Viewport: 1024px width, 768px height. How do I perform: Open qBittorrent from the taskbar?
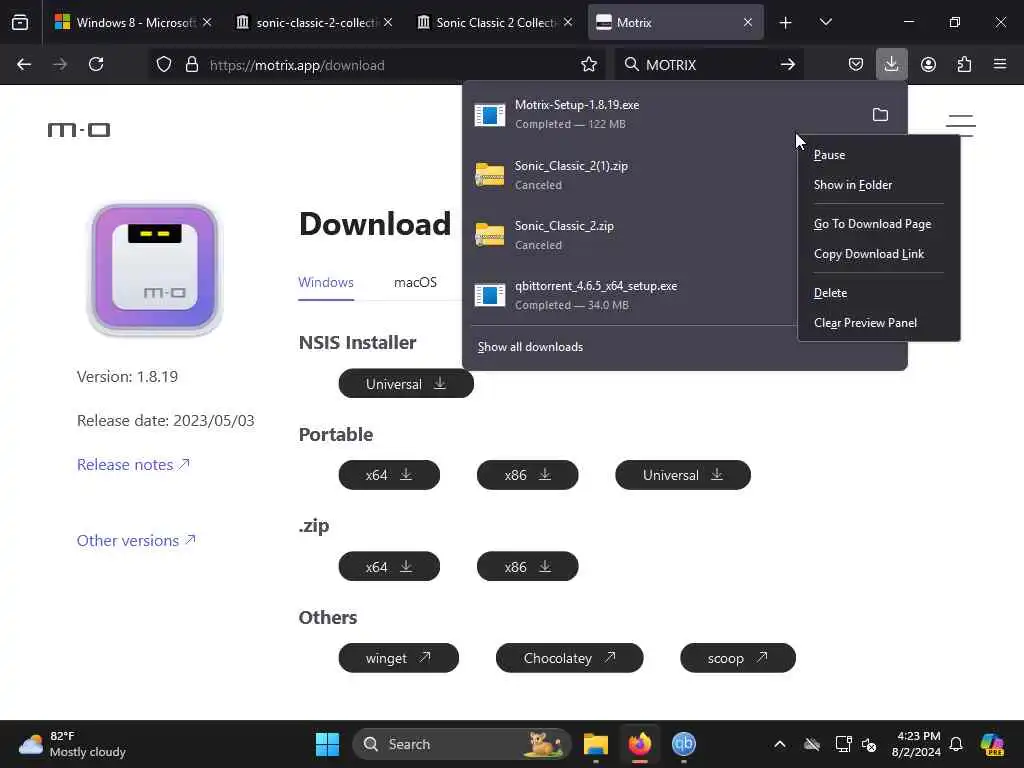(684, 744)
